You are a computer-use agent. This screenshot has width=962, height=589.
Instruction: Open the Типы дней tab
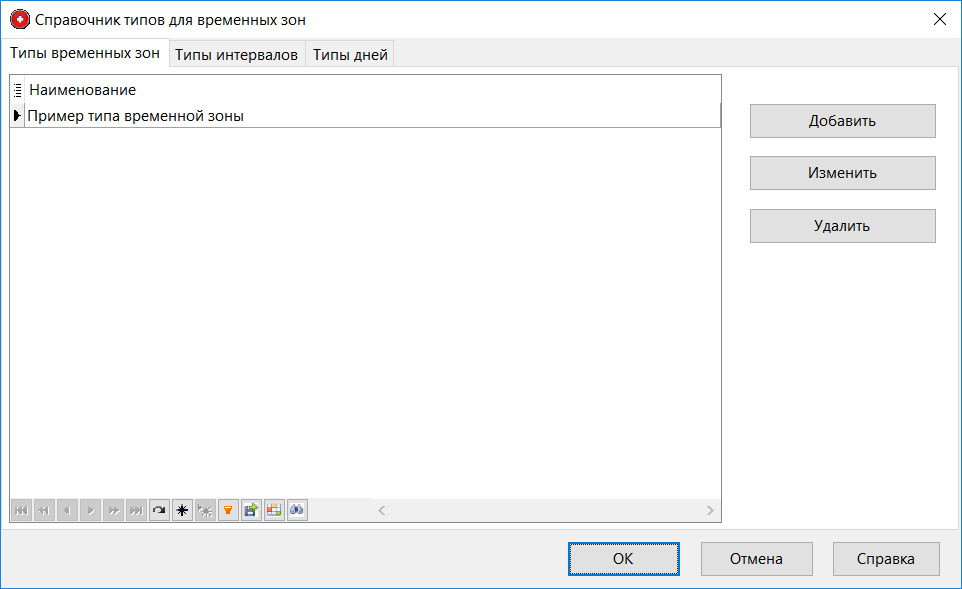350,55
